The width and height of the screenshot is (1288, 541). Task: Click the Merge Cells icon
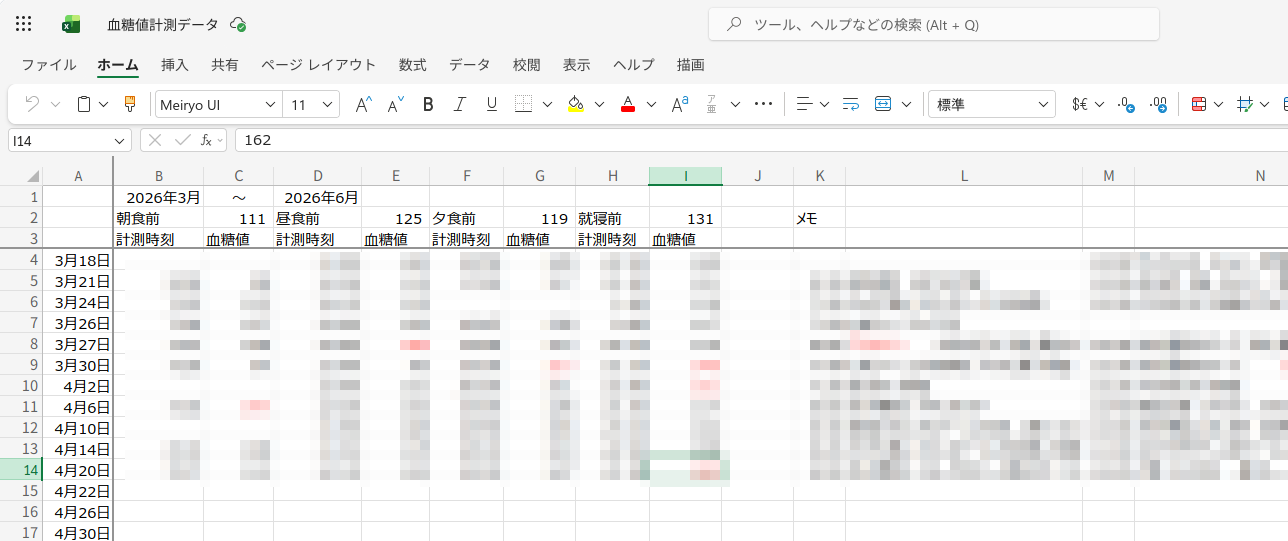coord(884,104)
